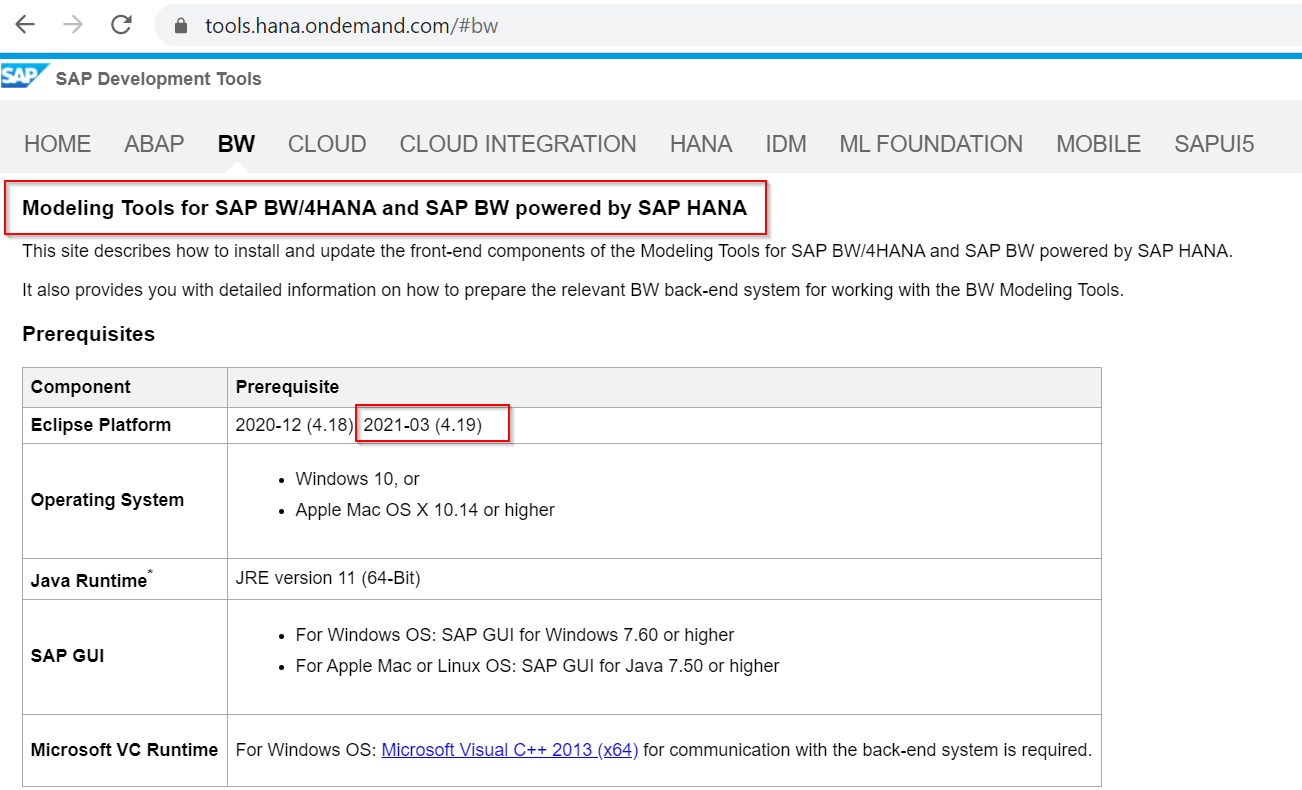Select the BW navigation item
The image size is (1302, 790).
pyautogui.click(x=236, y=143)
